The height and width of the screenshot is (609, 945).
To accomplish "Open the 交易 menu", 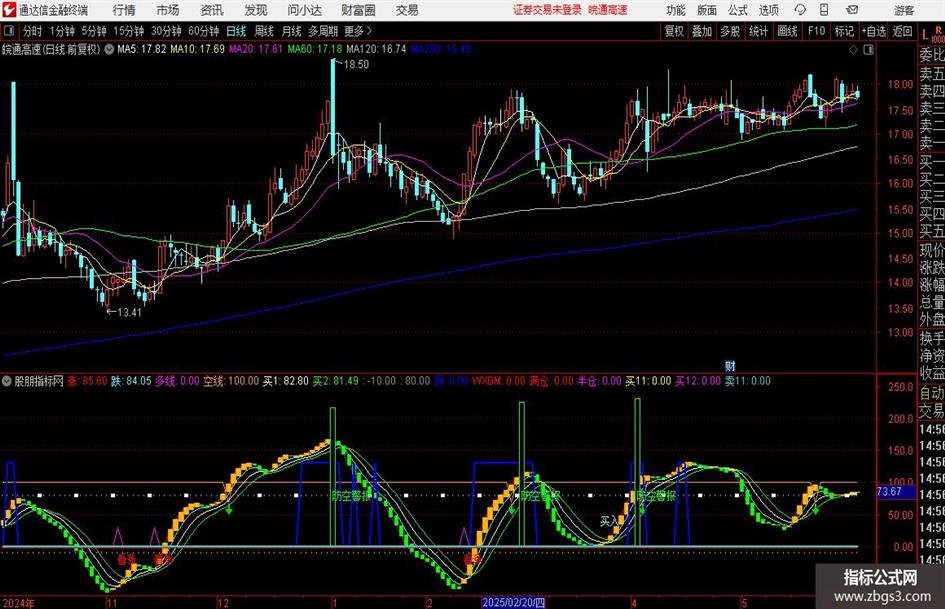I will 407,10.
